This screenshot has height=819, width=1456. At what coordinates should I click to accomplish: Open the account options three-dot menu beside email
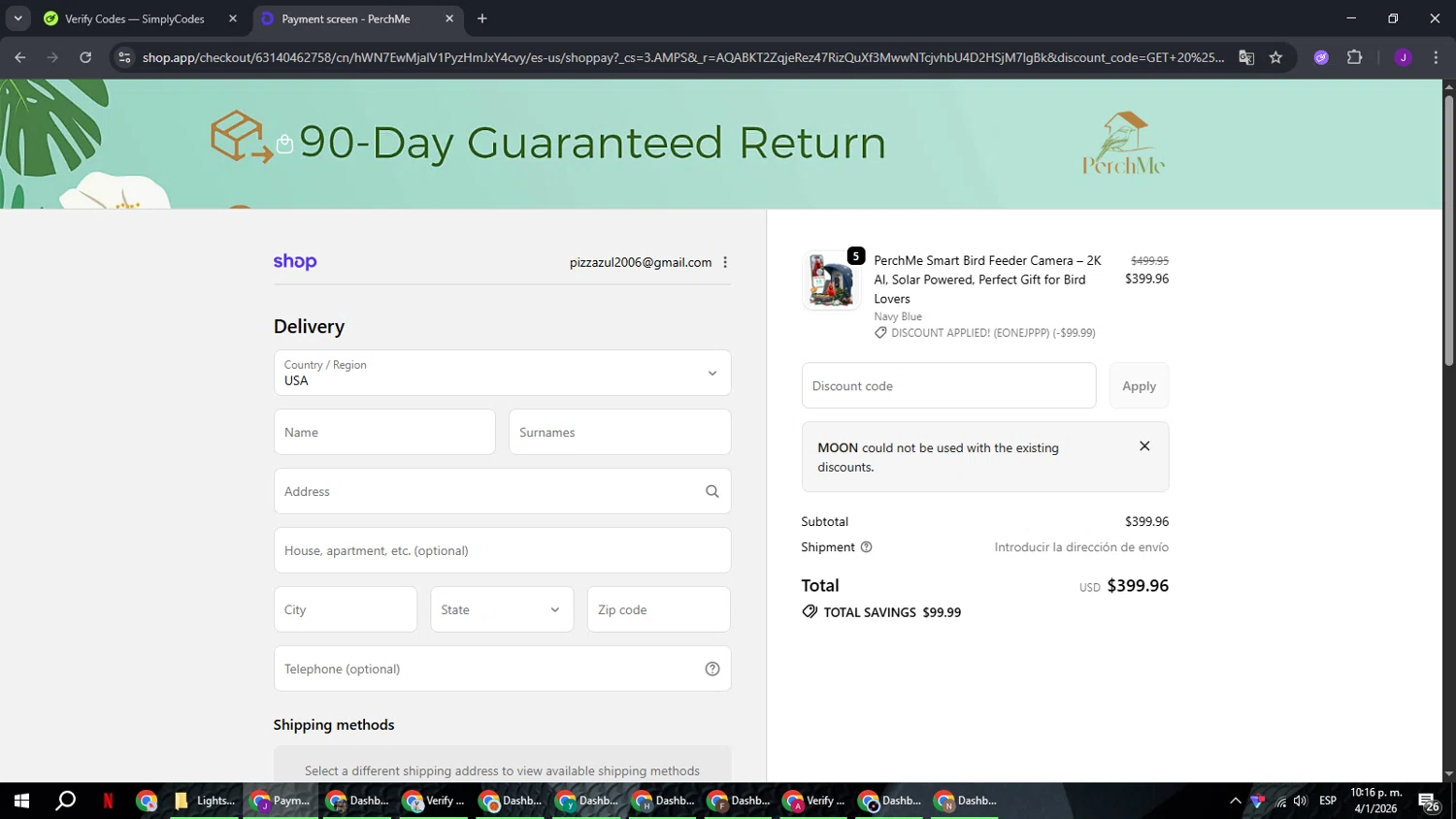[x=725, y=262]
